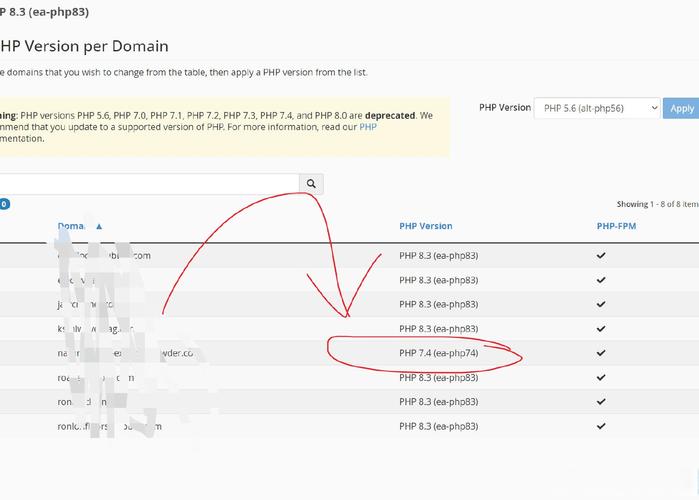This screenshot has height=500, width=699.
Task: Sort by the PHP Version column header
Action: (x=425, y=226)
